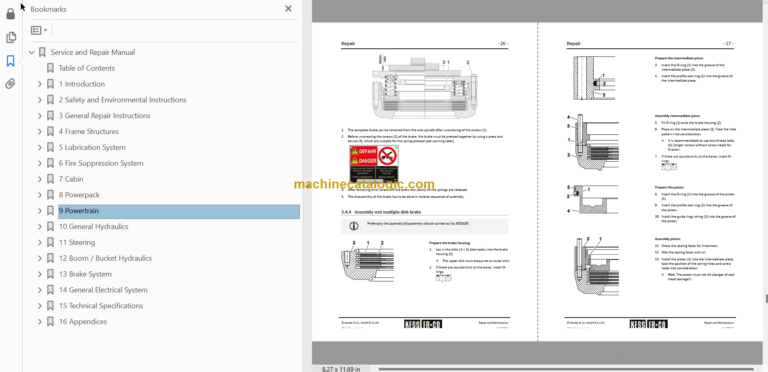Click the horizontal scrollbar at bottom
This screenshot has height=372, width=768.
[566, 369]
